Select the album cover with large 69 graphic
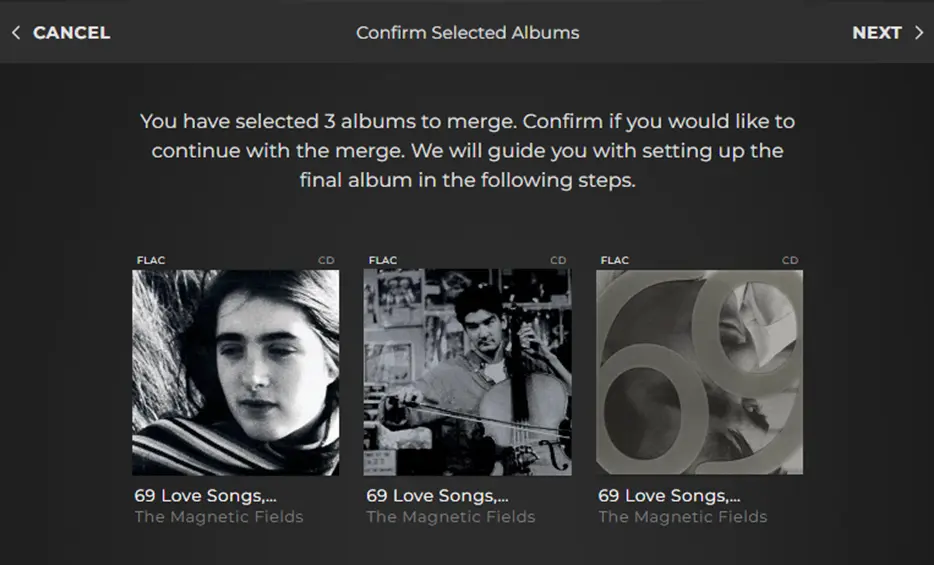The width and height of the screenshot is (934, 565). [x=699, y=372]
